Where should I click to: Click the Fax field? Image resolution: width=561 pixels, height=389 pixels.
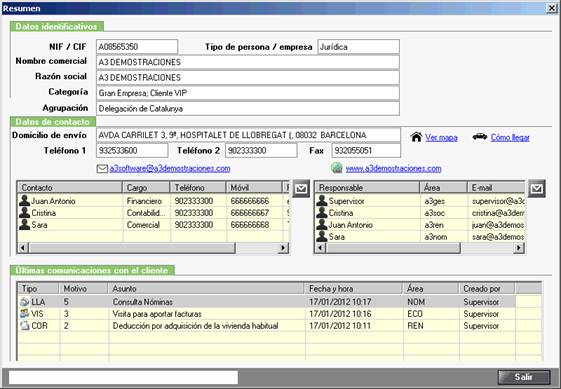(x=366, y=150)
